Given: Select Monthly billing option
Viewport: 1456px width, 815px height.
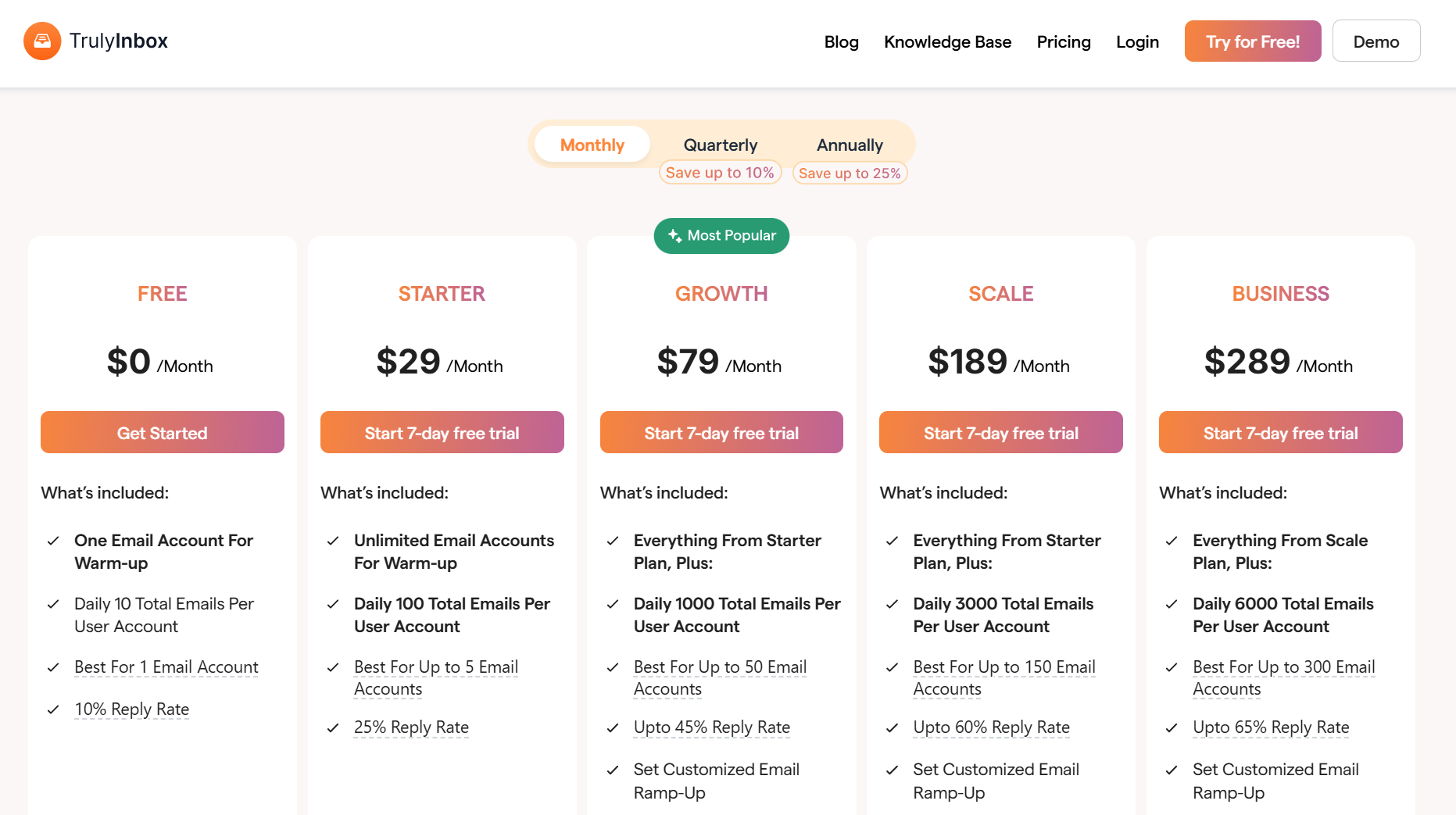Looking at the screenshot, I should pos(592,144).
